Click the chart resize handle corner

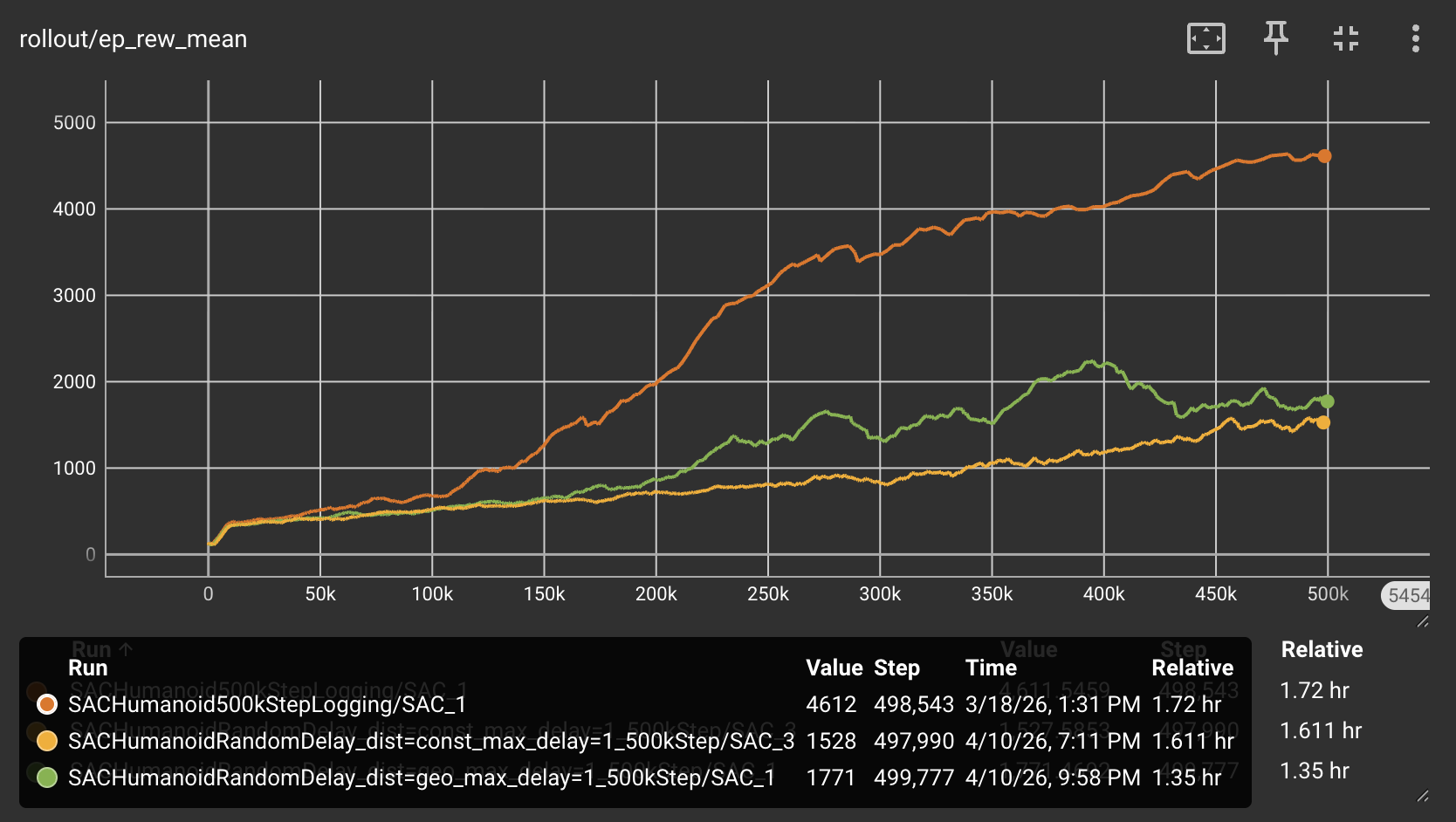[x=1423, y=621]
